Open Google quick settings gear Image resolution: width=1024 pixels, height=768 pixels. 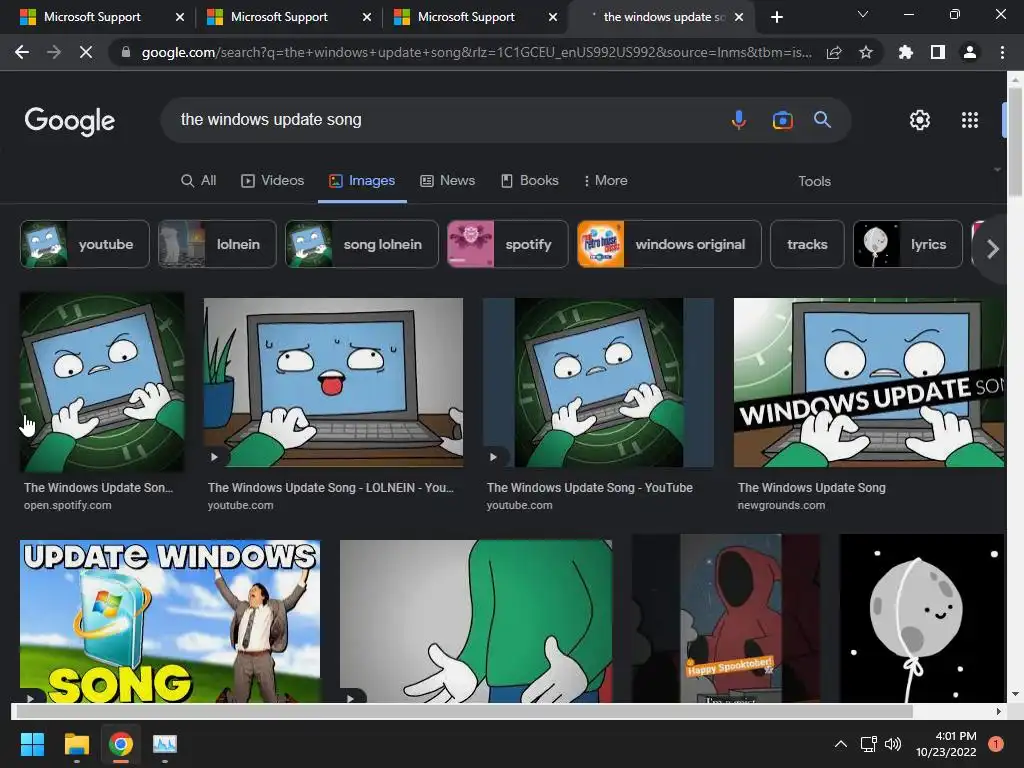[x=920, y=120]
